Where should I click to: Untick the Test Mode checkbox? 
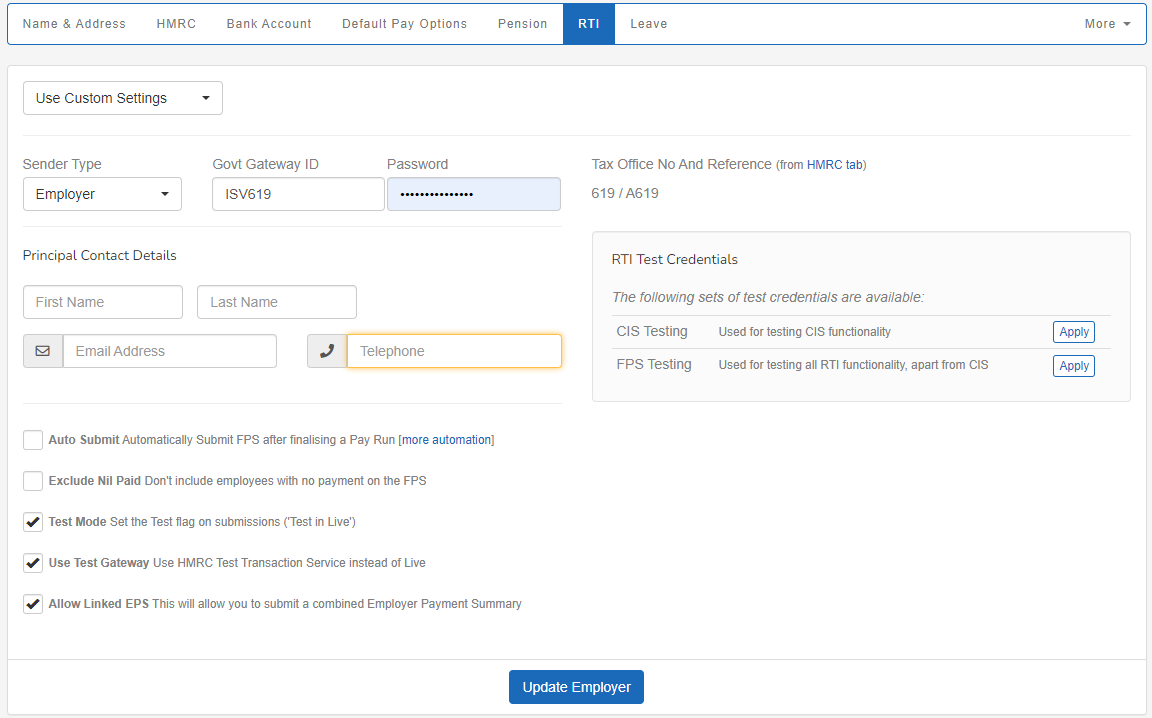coord(33,523)
